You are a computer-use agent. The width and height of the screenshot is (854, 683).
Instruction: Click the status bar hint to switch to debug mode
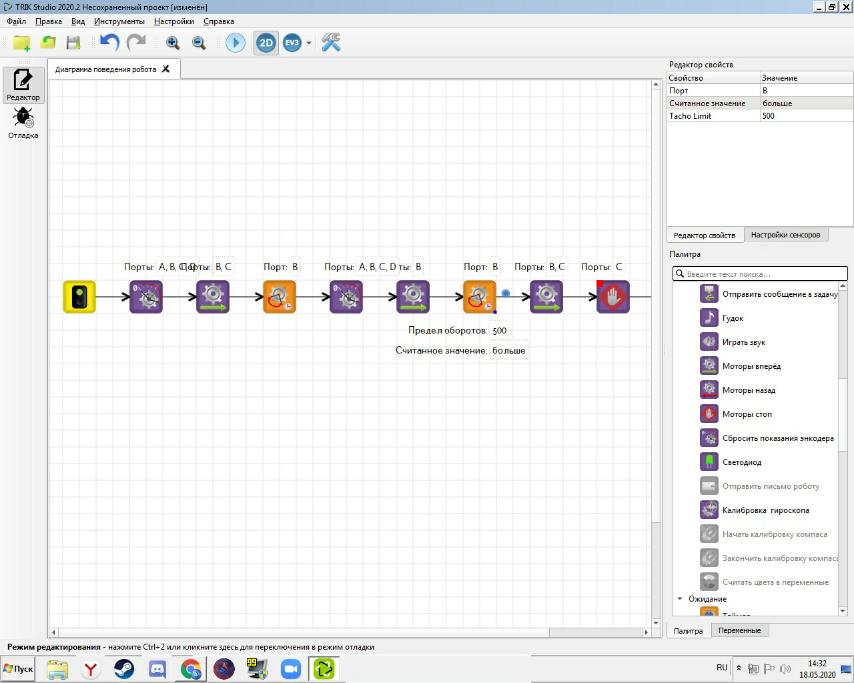(x=190, y=647)
